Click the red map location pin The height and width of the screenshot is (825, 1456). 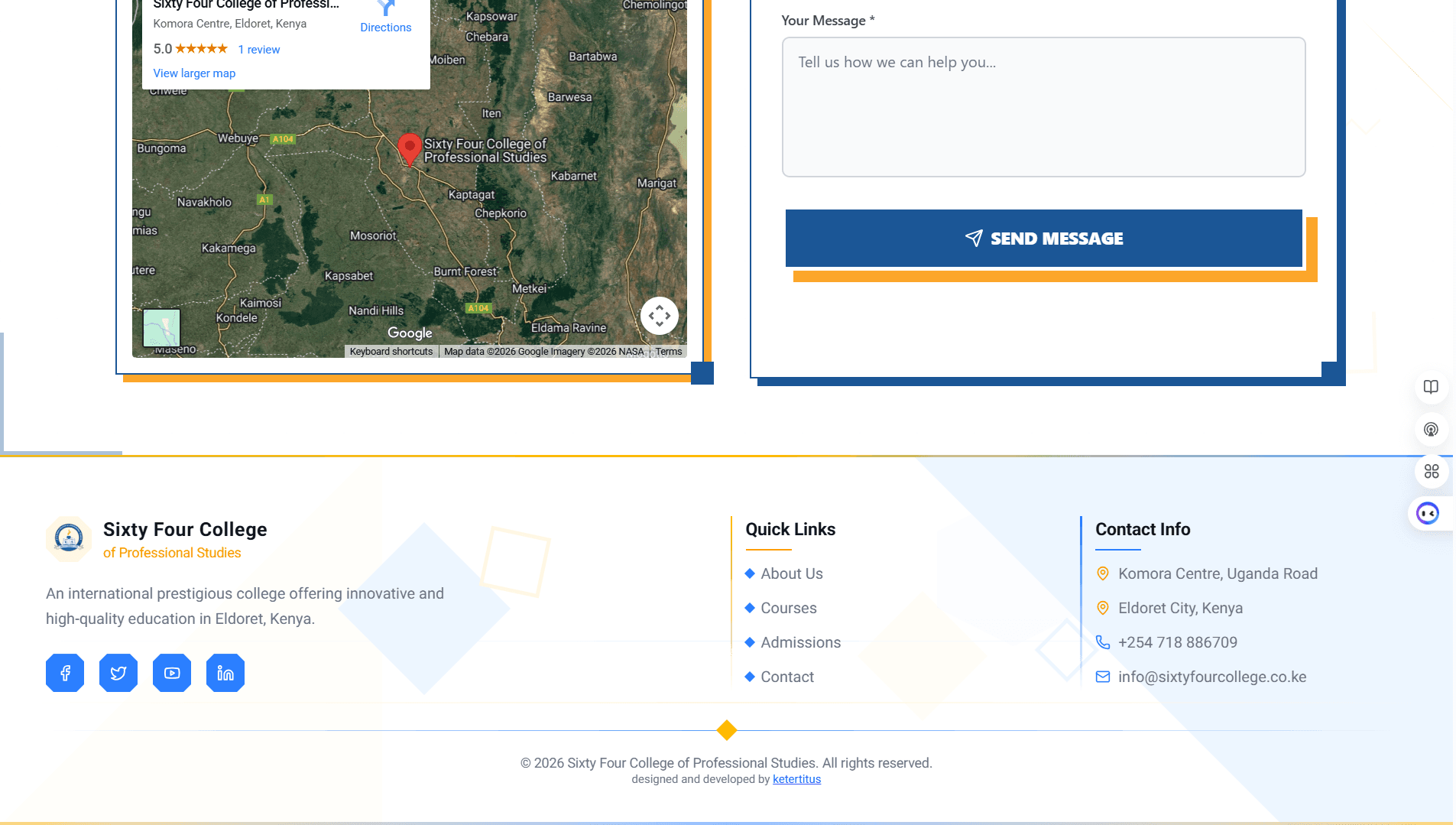click(x=410, y=147)
